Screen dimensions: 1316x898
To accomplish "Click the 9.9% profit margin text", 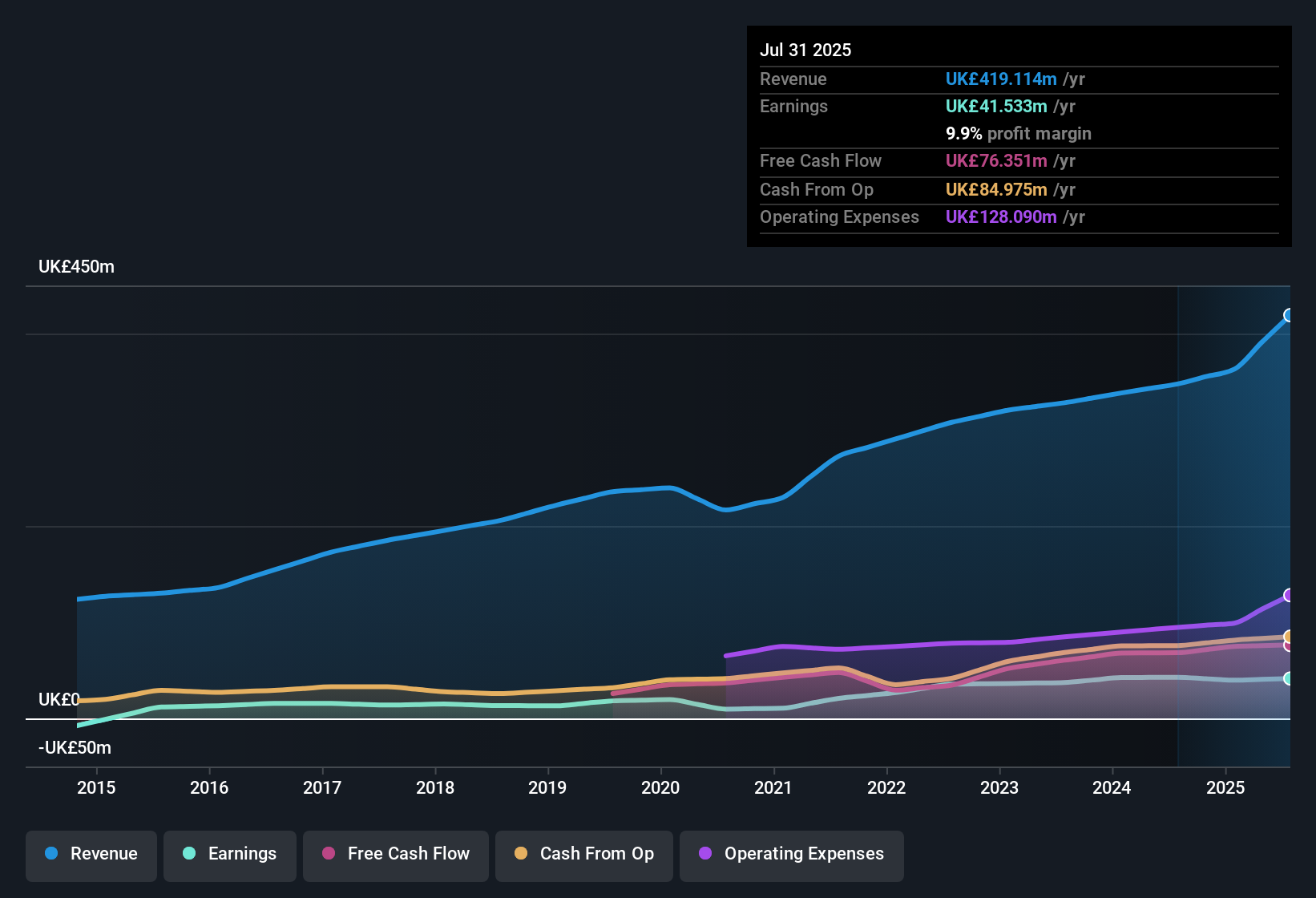I will point(1018,133).
